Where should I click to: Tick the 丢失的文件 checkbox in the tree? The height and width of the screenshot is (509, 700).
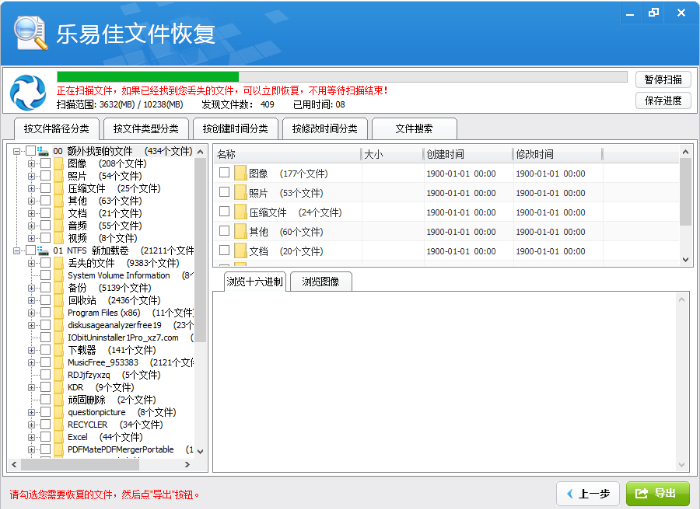[x=45, y=263]
